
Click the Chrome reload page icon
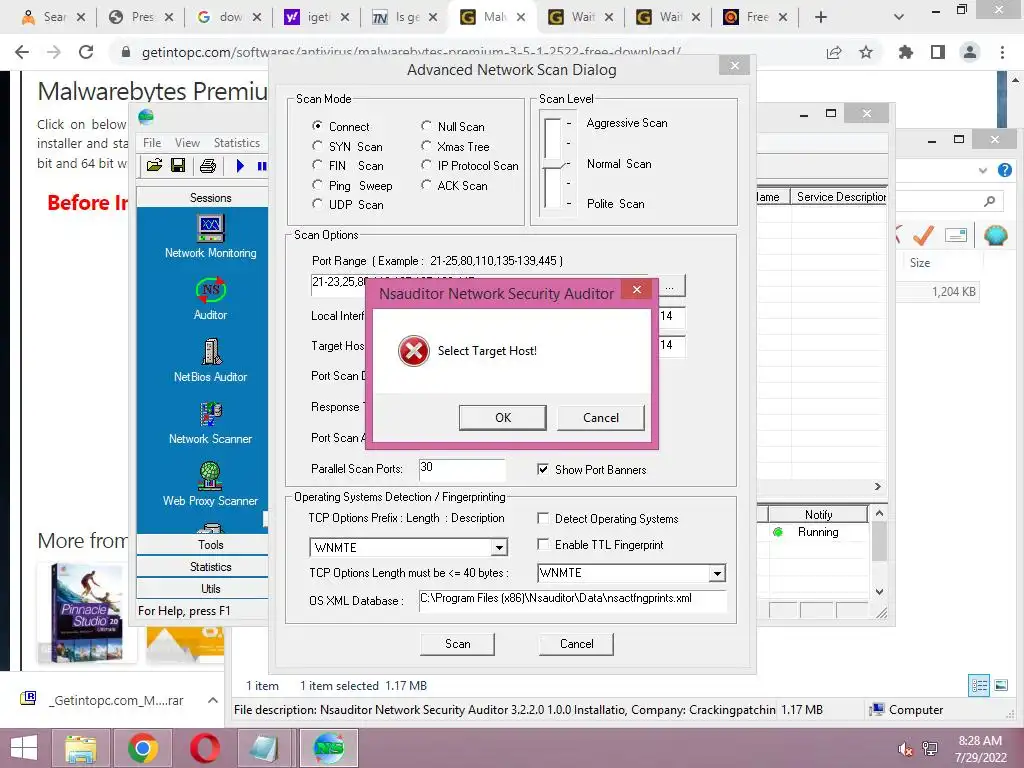click(x=86, y=52)
